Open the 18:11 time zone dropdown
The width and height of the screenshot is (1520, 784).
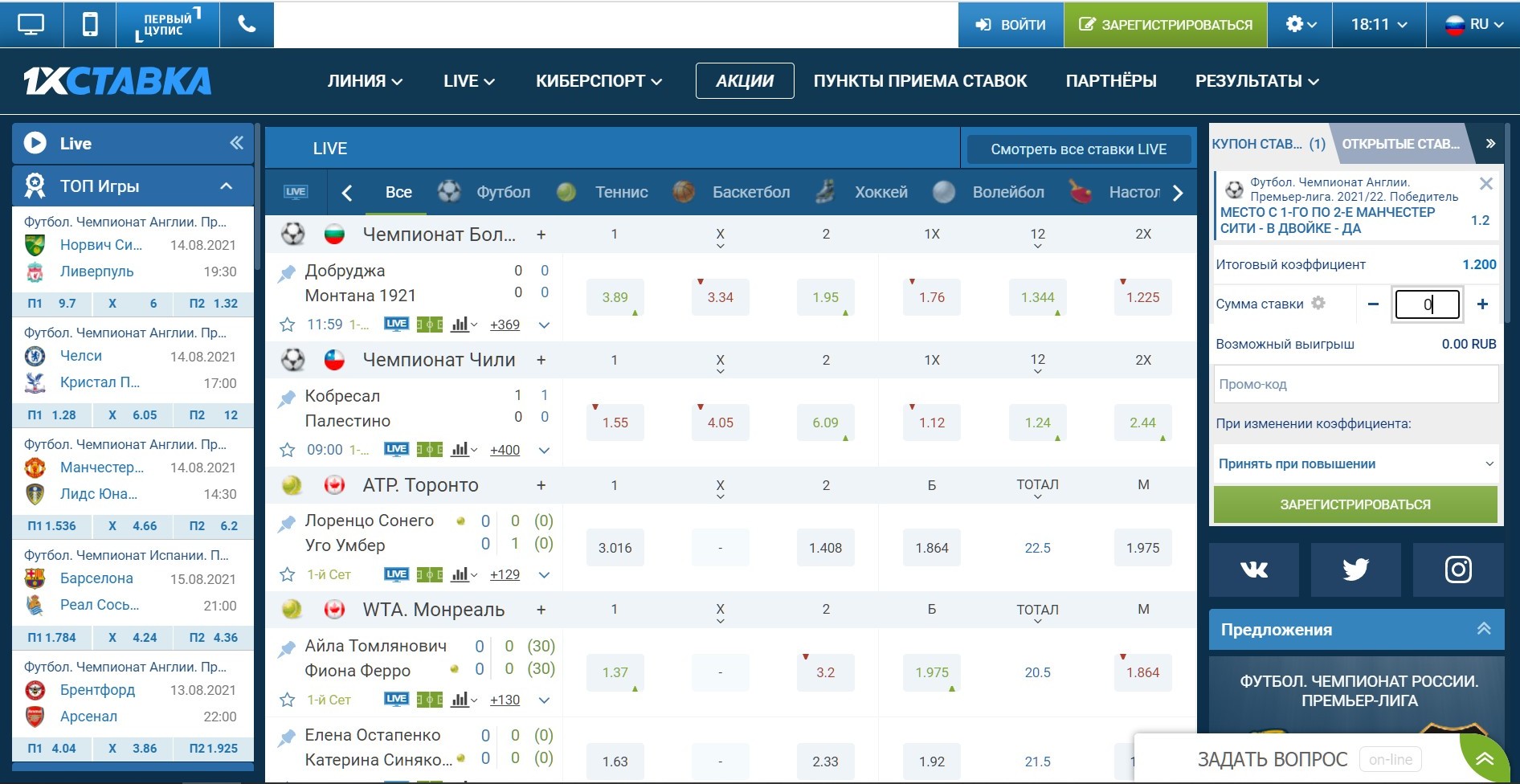(1379, 24)
